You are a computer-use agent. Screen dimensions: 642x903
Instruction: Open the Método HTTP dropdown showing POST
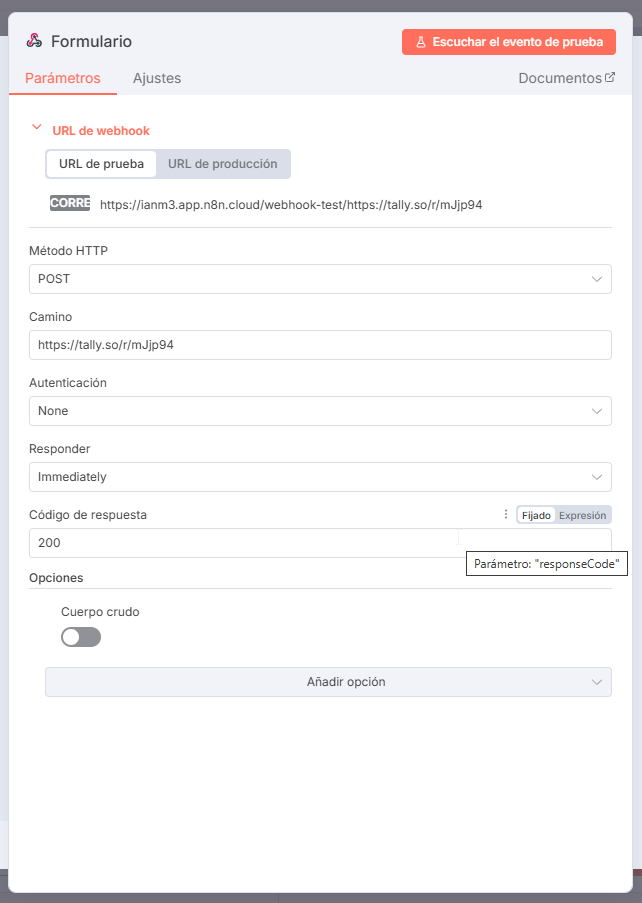click(x=320, y=279)
